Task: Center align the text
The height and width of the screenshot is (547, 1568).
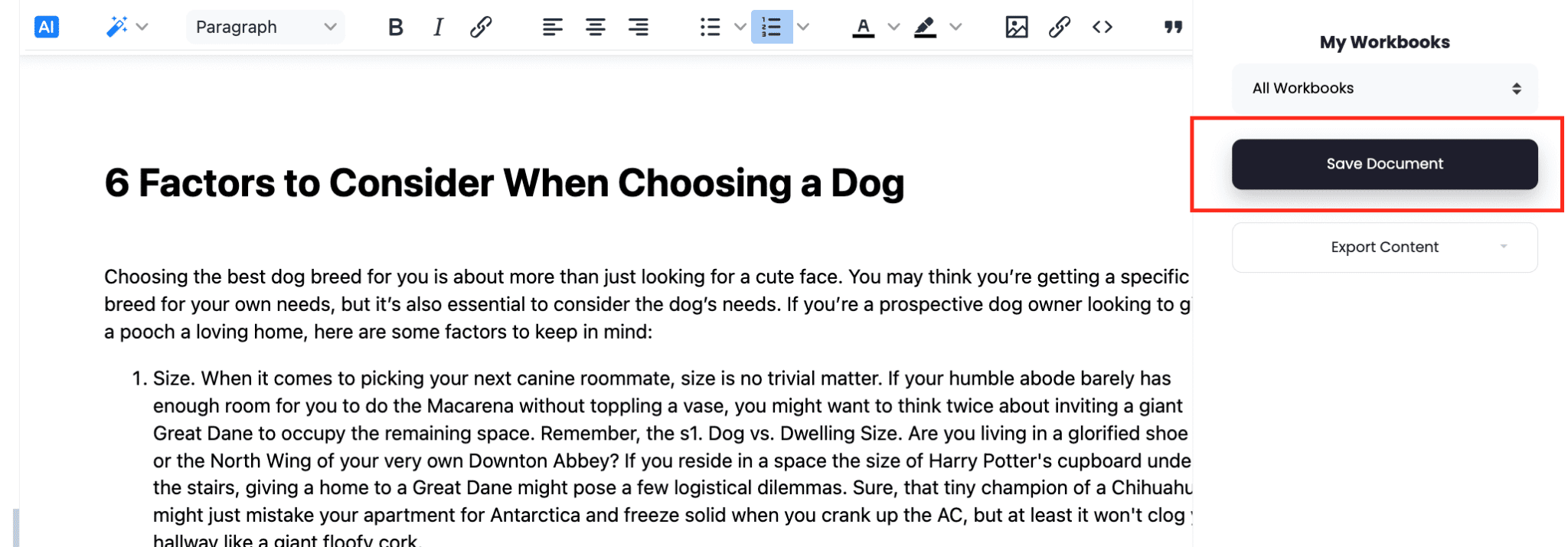Action: [595, 27]
